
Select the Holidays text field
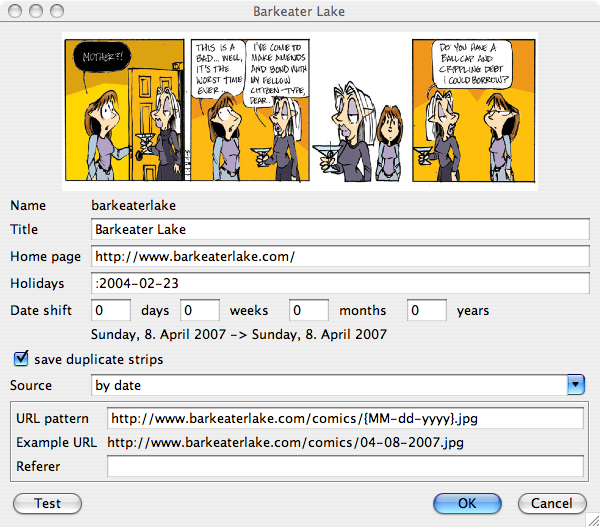(340, 283)
